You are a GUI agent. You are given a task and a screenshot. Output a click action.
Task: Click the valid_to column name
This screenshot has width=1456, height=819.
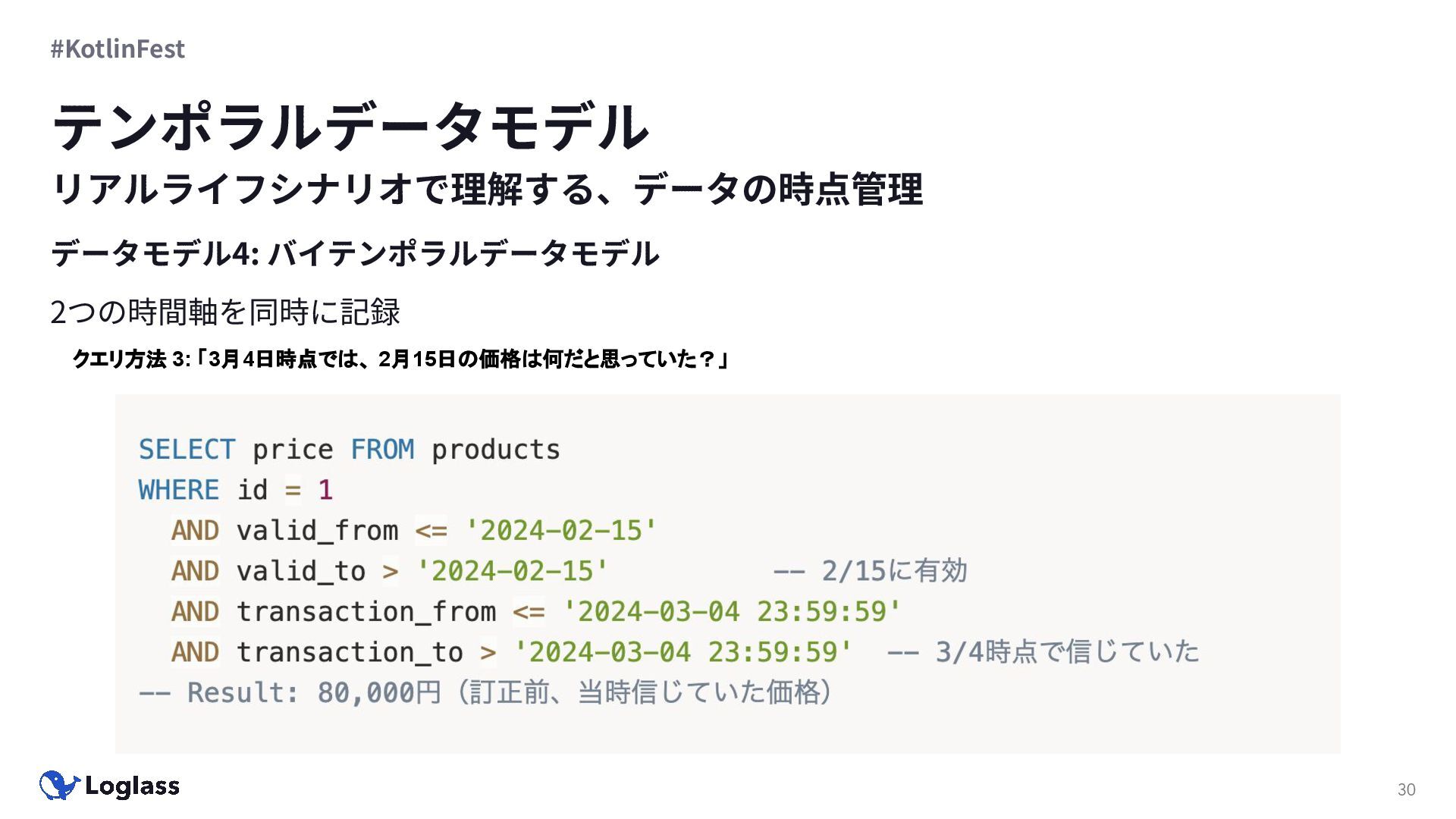(301, 571)
